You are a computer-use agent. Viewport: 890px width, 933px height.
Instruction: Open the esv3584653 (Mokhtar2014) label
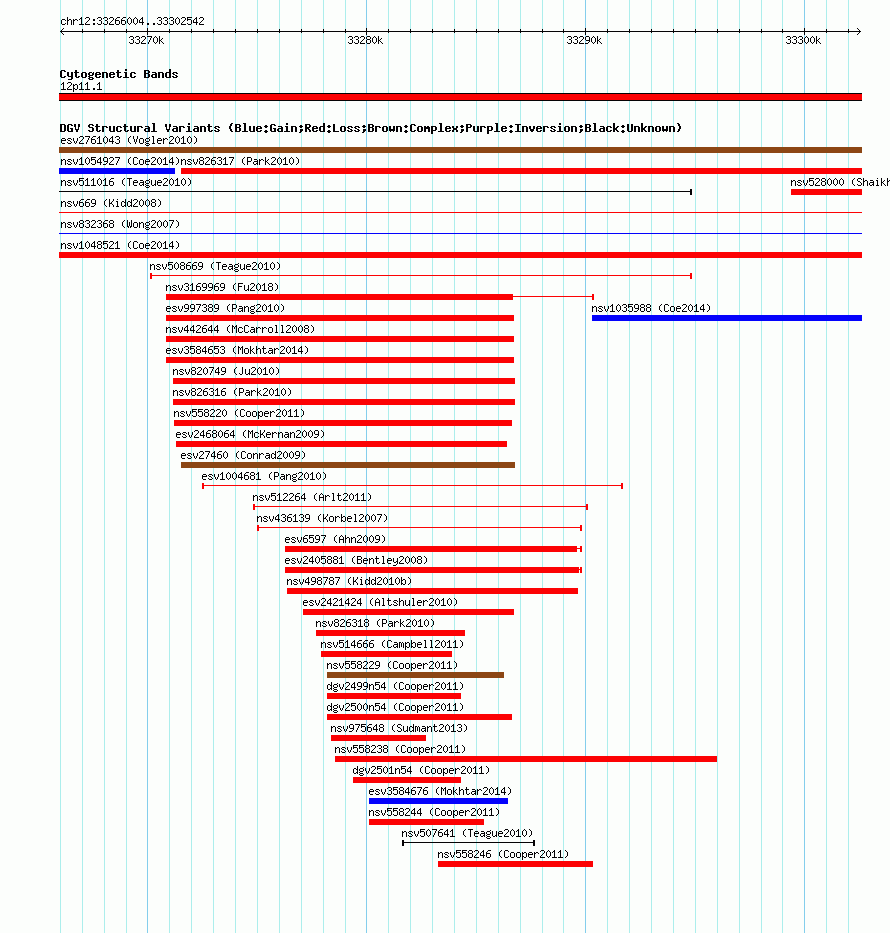point(237,350)
